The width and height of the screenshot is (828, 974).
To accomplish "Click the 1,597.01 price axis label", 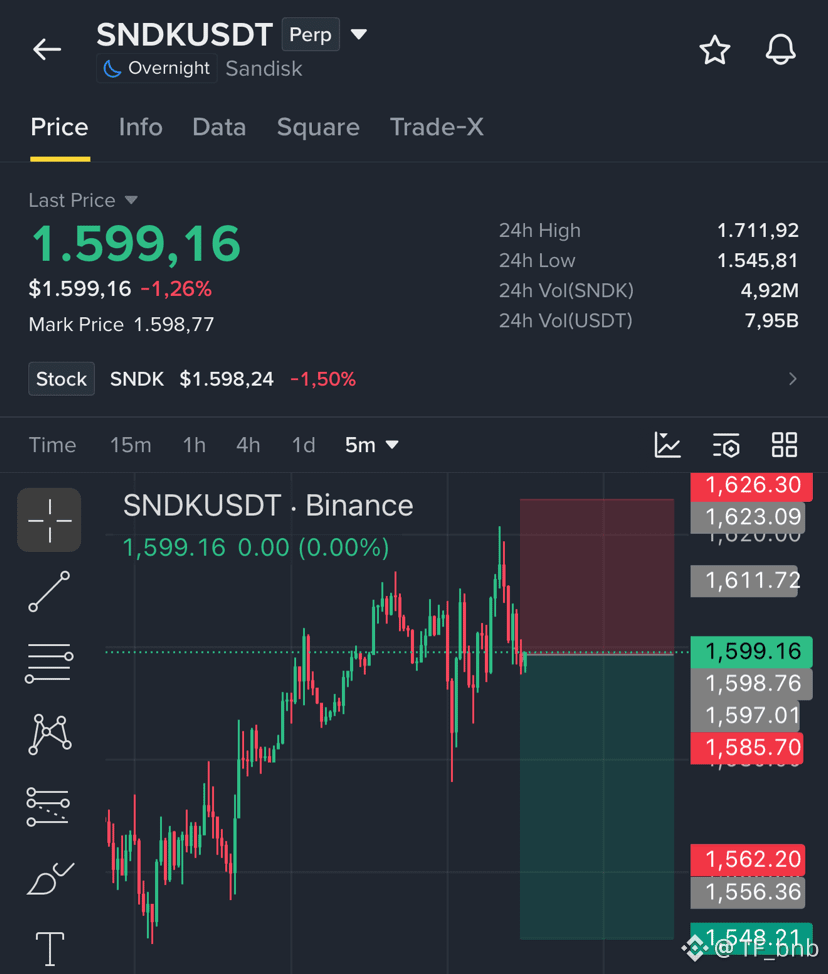I will coord(745,716).
